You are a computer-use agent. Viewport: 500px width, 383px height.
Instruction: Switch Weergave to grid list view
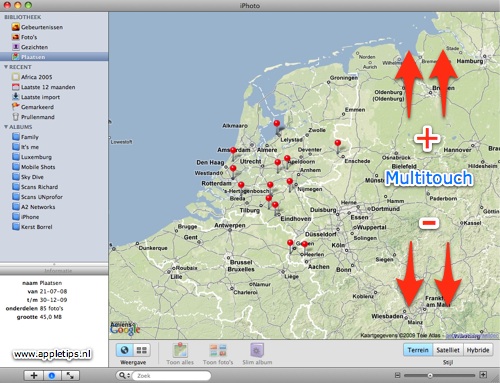tap(142, 350)
